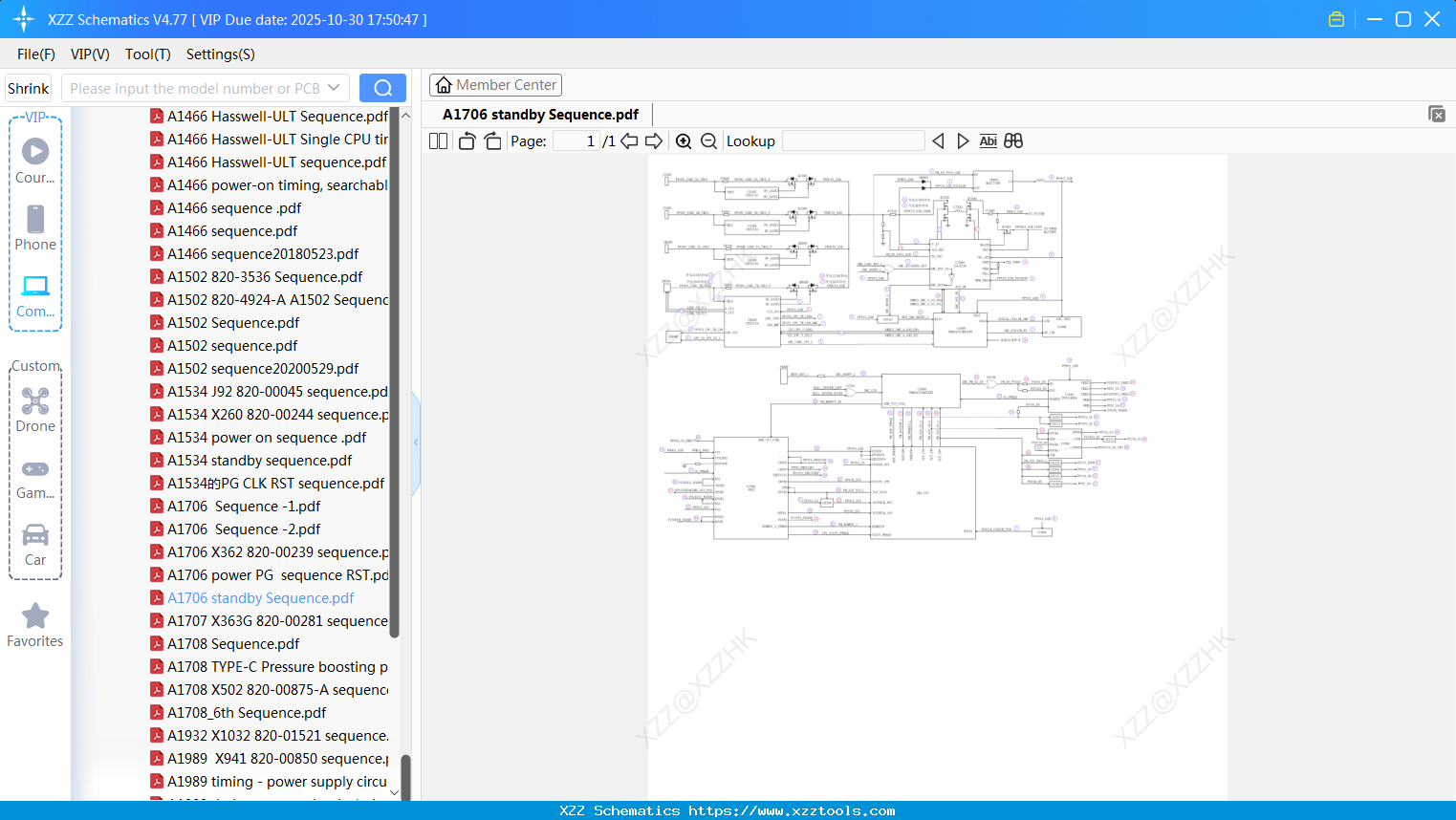Zoom in on the PDF
This screenshot has width=1456, height=820.
pyautogui.click(x=684, y=141)
